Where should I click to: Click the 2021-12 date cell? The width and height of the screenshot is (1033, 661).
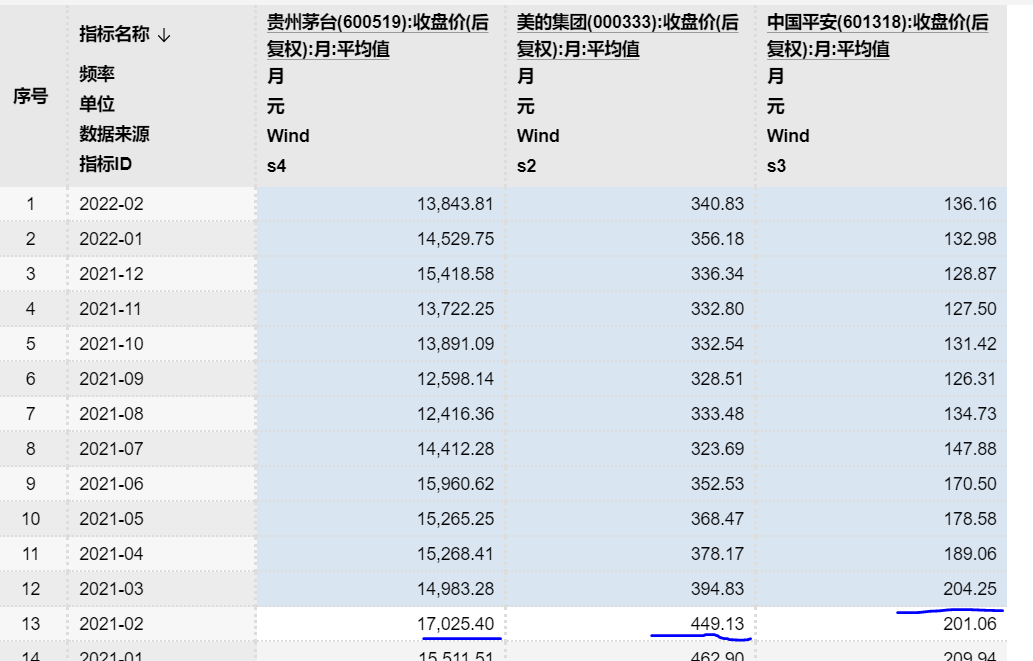(112, 274)
